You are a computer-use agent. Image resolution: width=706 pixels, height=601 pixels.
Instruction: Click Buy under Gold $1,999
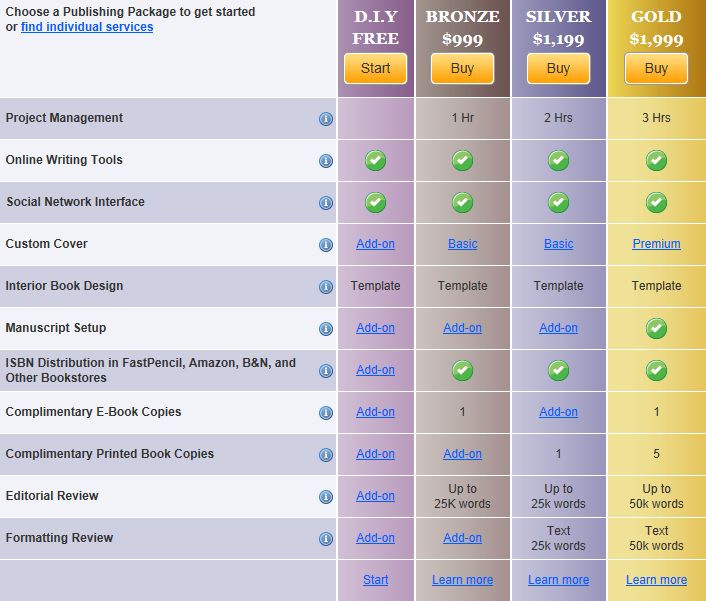656,68
